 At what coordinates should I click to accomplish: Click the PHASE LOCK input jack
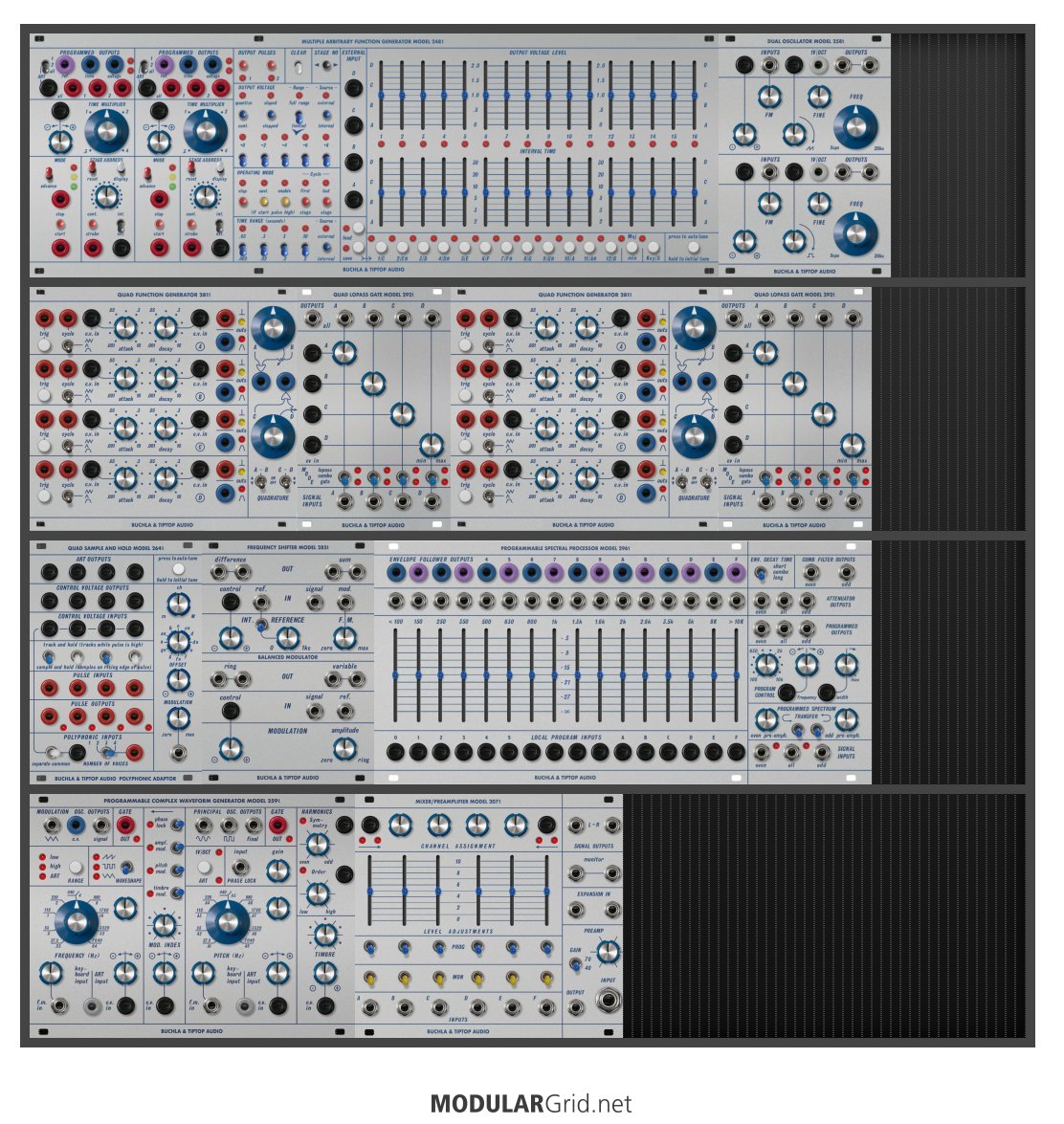pyautogui.click(x=240, y=867)
